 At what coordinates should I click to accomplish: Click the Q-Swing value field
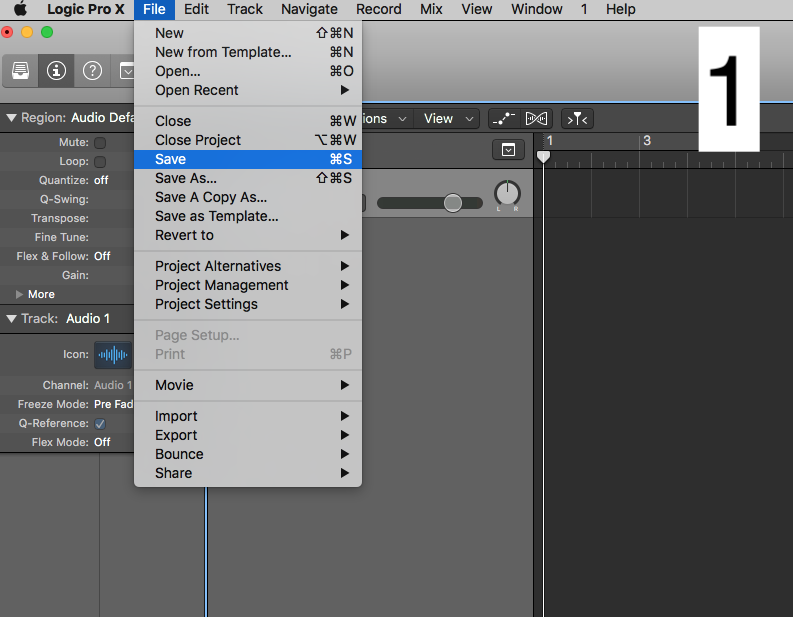[x=113, y=200]
